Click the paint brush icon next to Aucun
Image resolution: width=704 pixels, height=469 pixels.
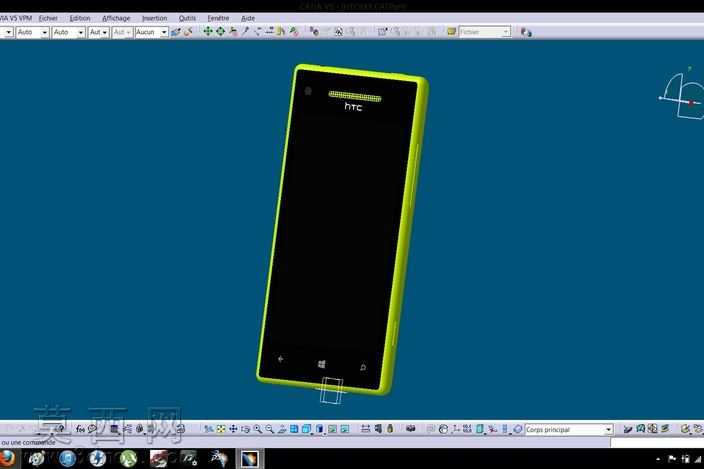176,32
